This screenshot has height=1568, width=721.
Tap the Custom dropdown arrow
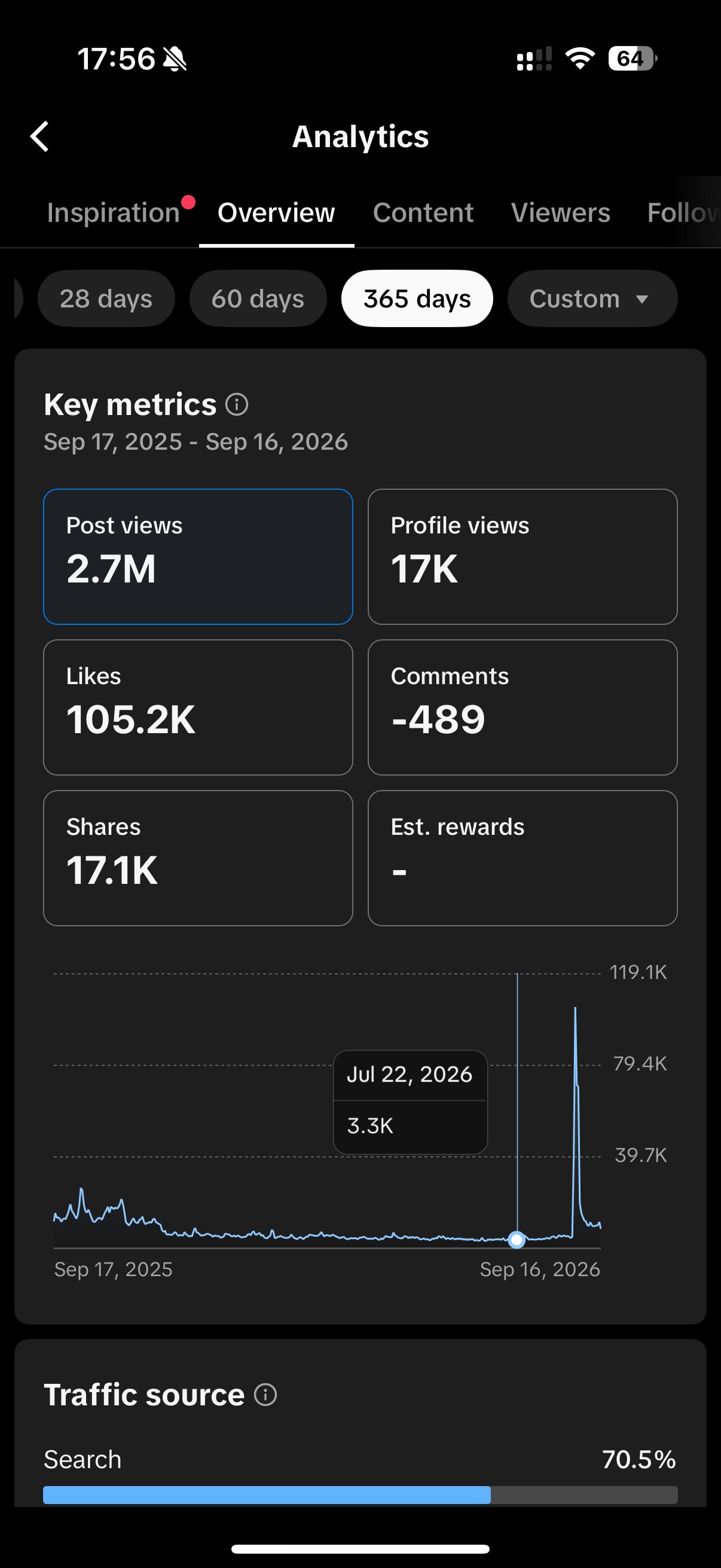pyautogui.click(x=641, y=300)
